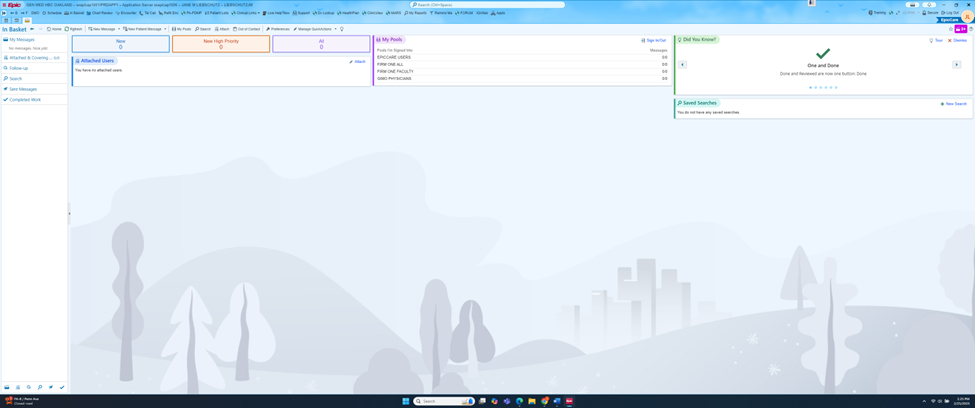Select the New High Priority message filter
This screenshot has height=408, width=975.
[x=221, y=44]
